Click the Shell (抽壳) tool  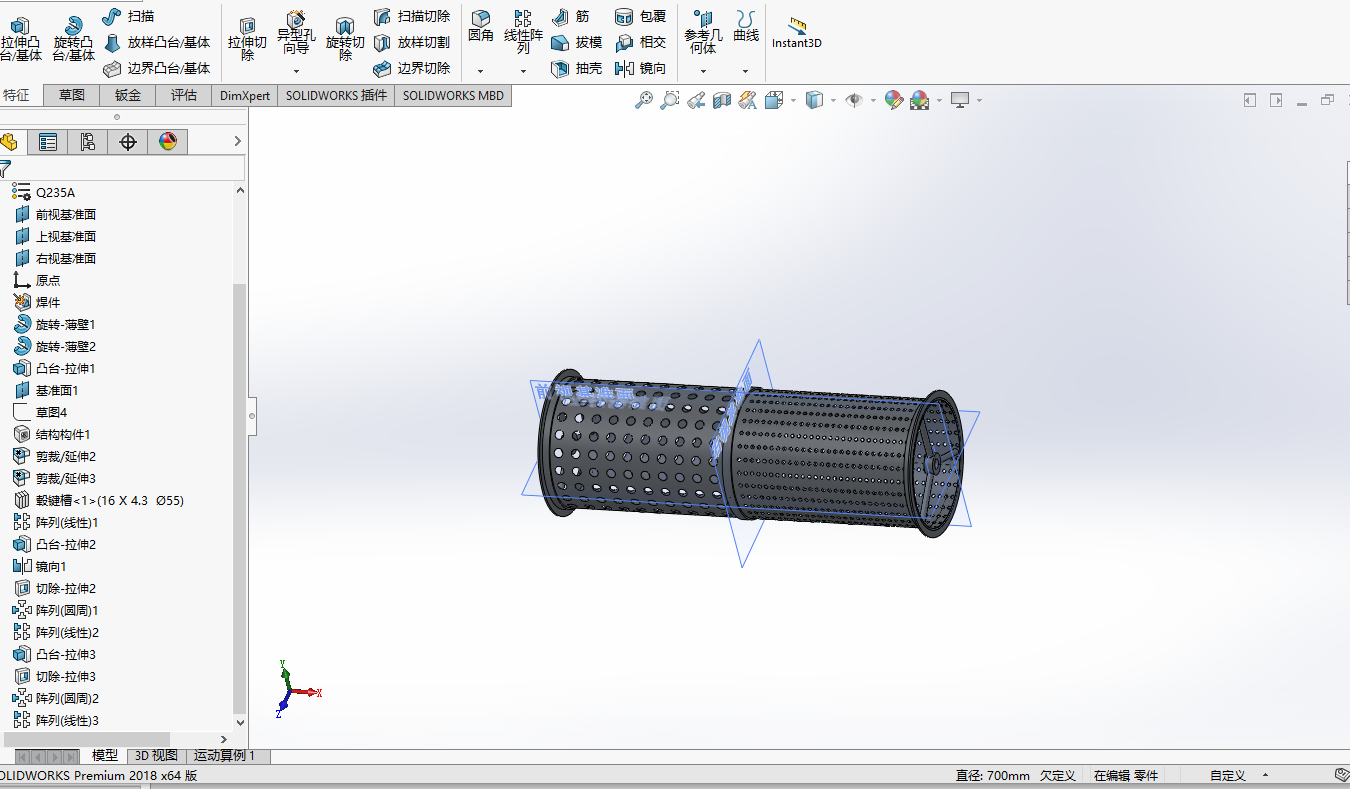click(576, 68)
